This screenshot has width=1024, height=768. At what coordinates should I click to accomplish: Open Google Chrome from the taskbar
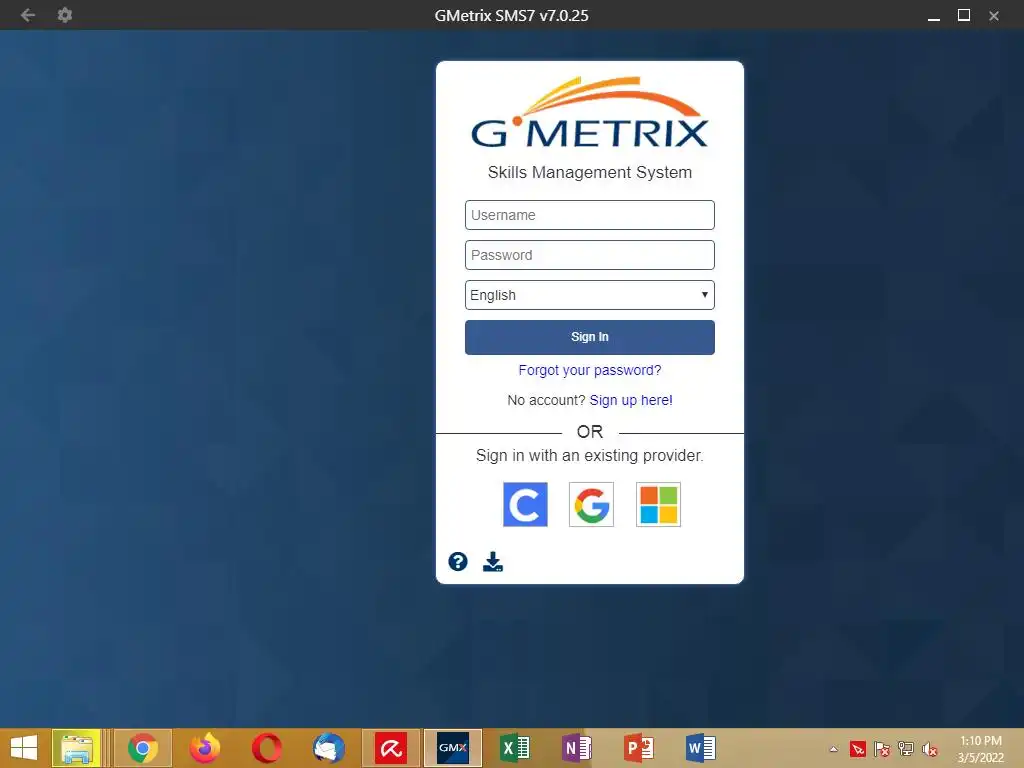tap(142, 748)
